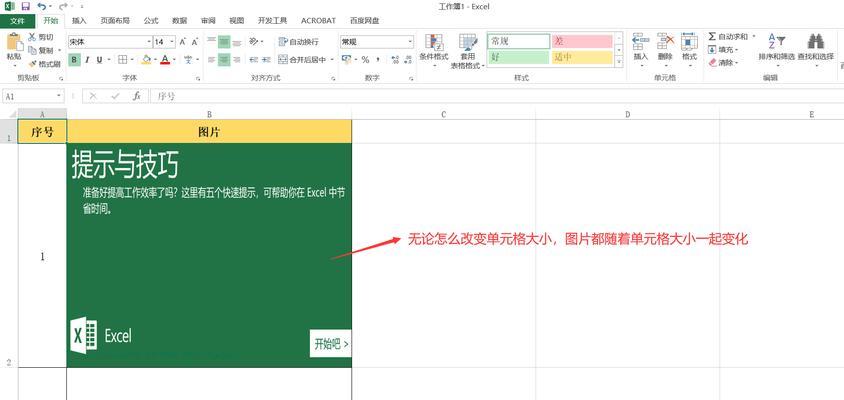844x400 pixels.
Task: Click the Copy (复制) icon
Action: pos(32,50)
